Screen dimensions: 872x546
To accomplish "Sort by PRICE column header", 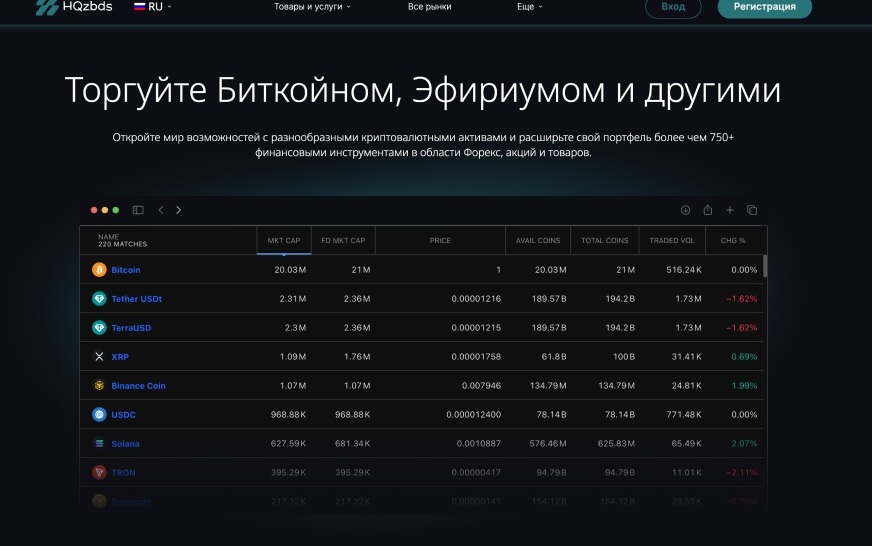I will pyautogui.click(x=440, y=240).
